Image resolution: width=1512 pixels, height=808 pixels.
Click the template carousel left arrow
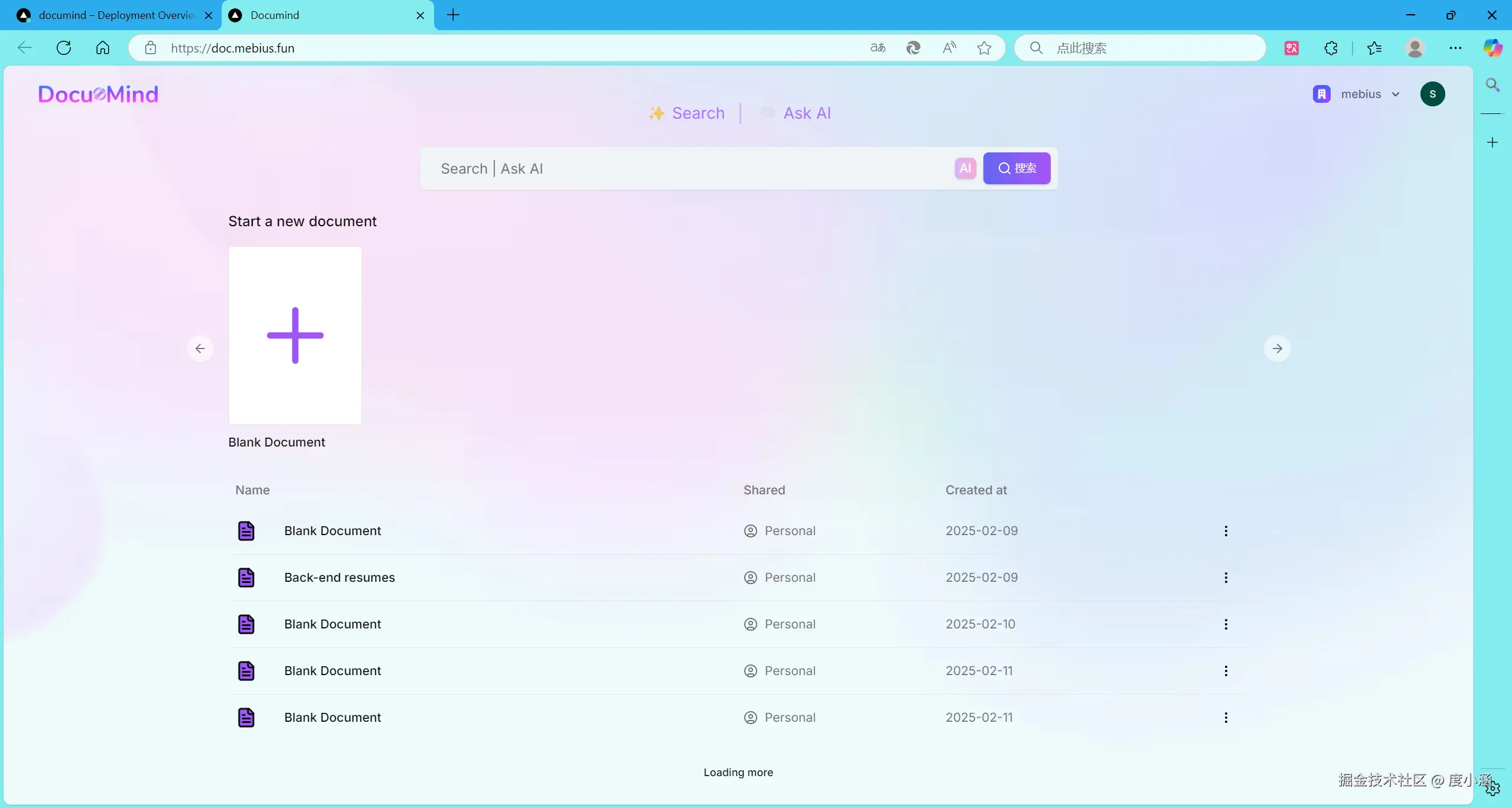pyautogui.click(x=200, y=348)
